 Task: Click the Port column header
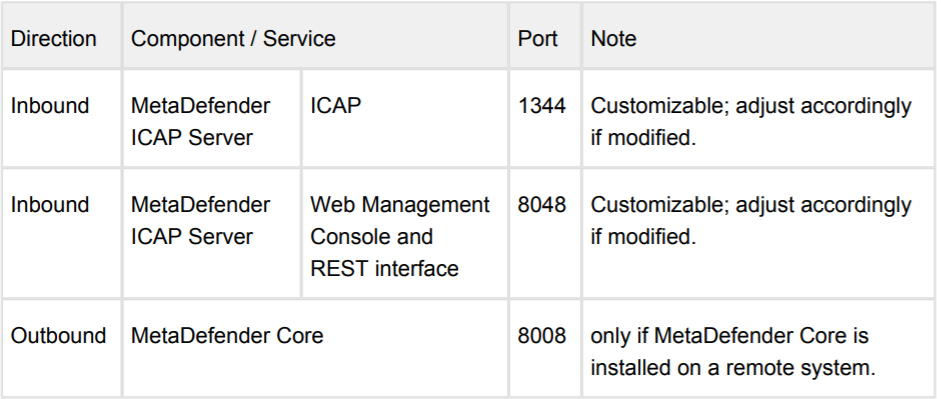pyautogui.click(x=544, y=36)
